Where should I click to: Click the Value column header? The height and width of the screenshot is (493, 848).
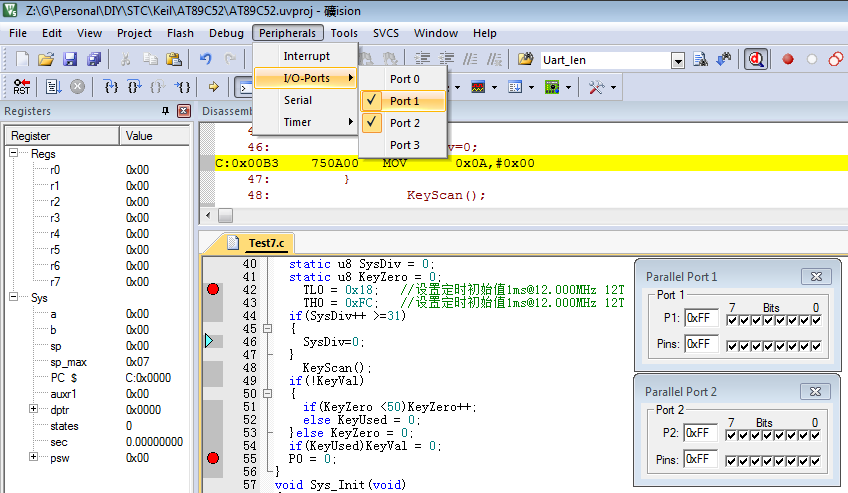tap(155, 136)
